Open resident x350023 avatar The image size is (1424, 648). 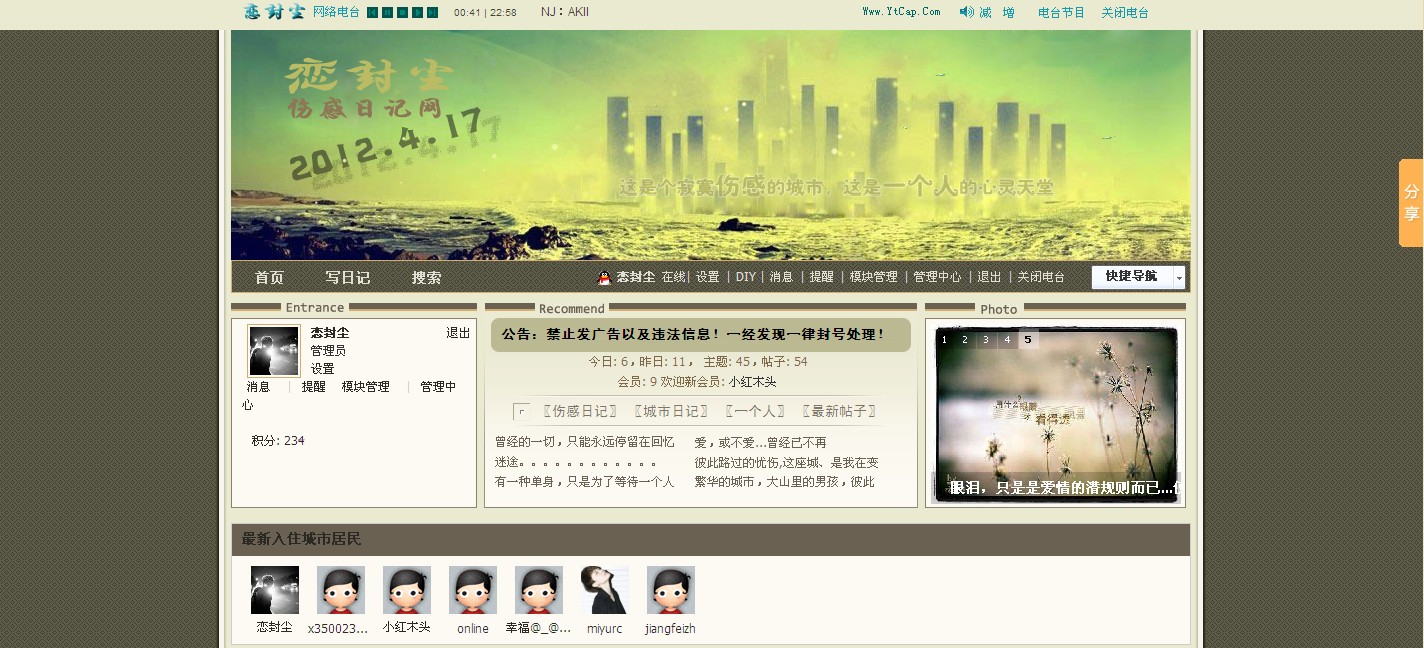pyautogui.click(x=341, y=590)
